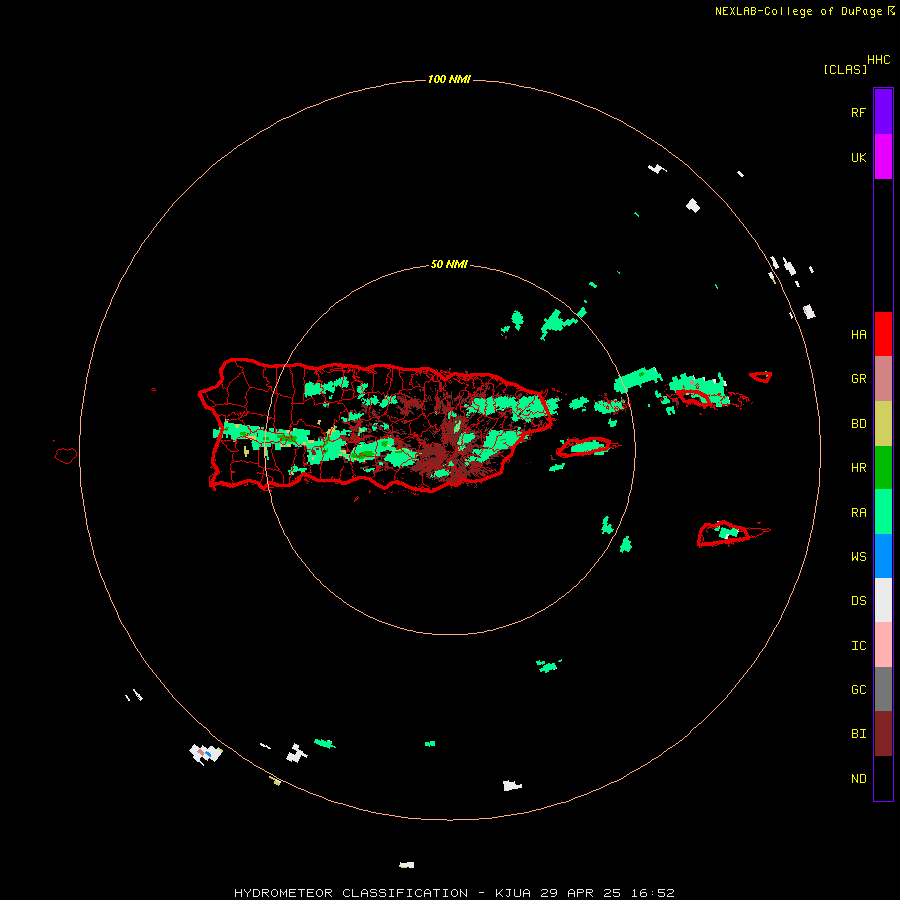This screenshot has height=900, width=900.
Task: Click the "BI" legend label
Action: coord(858,734)
